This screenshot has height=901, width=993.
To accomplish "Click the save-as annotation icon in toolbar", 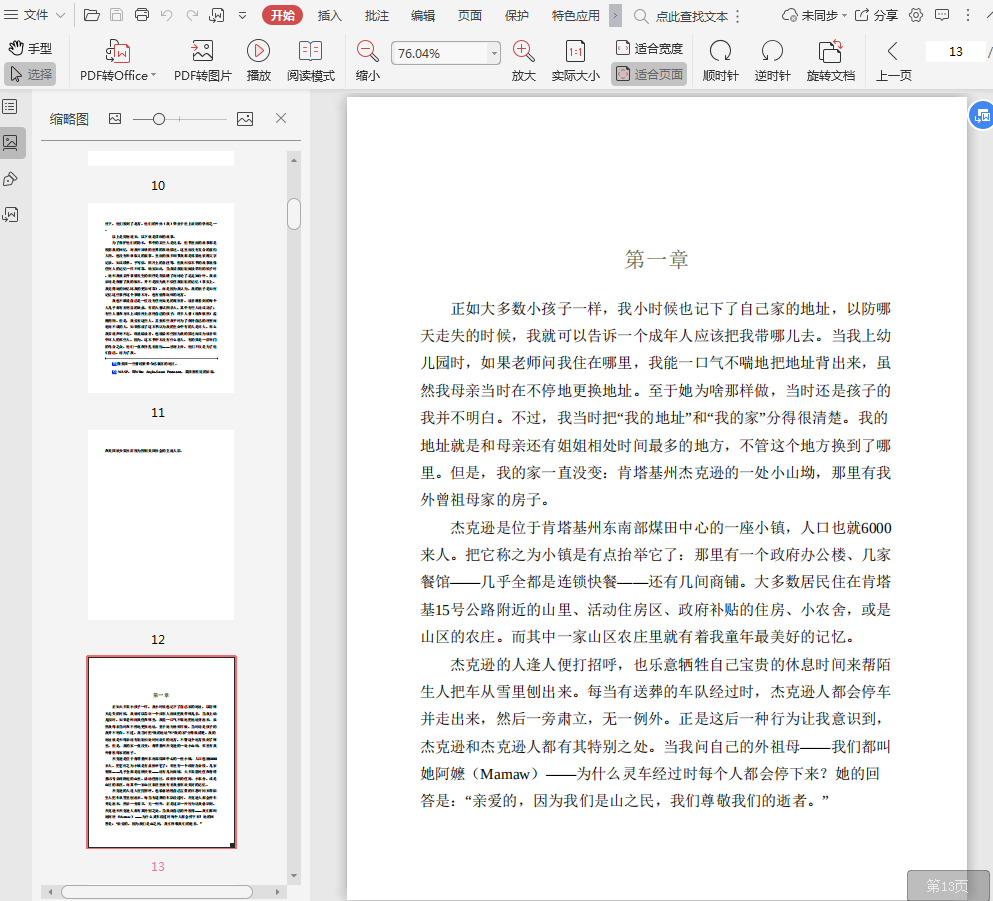I will pyautogui.click(x=217, y=15).
